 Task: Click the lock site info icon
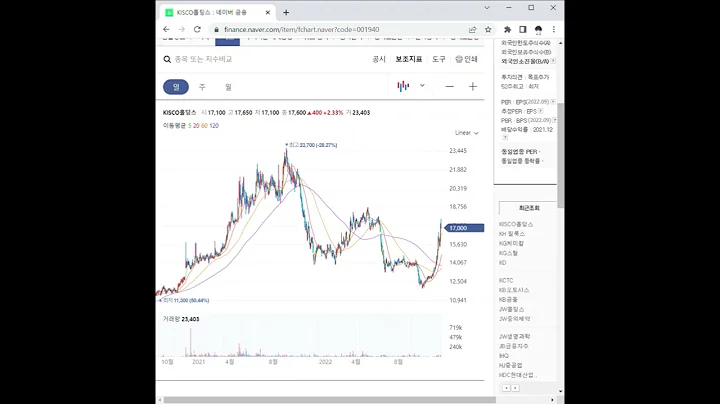click(x=216, y=29)
